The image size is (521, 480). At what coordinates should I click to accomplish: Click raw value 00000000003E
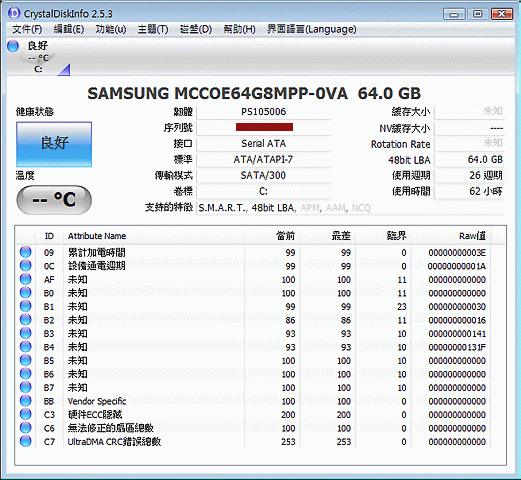pos(457,253)
